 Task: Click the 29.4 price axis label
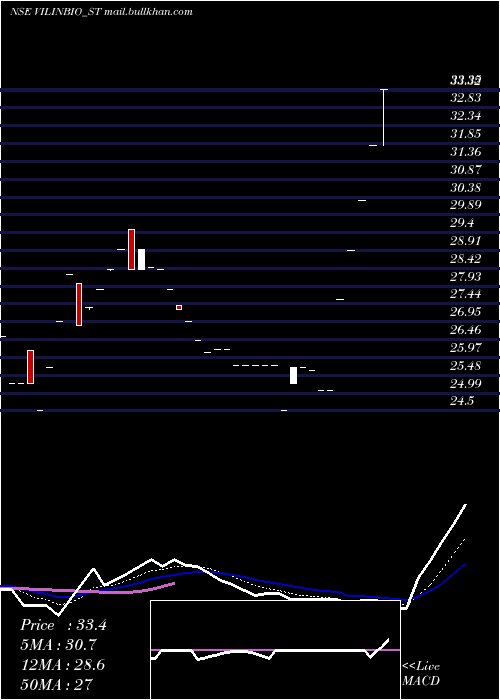point(462,223)
